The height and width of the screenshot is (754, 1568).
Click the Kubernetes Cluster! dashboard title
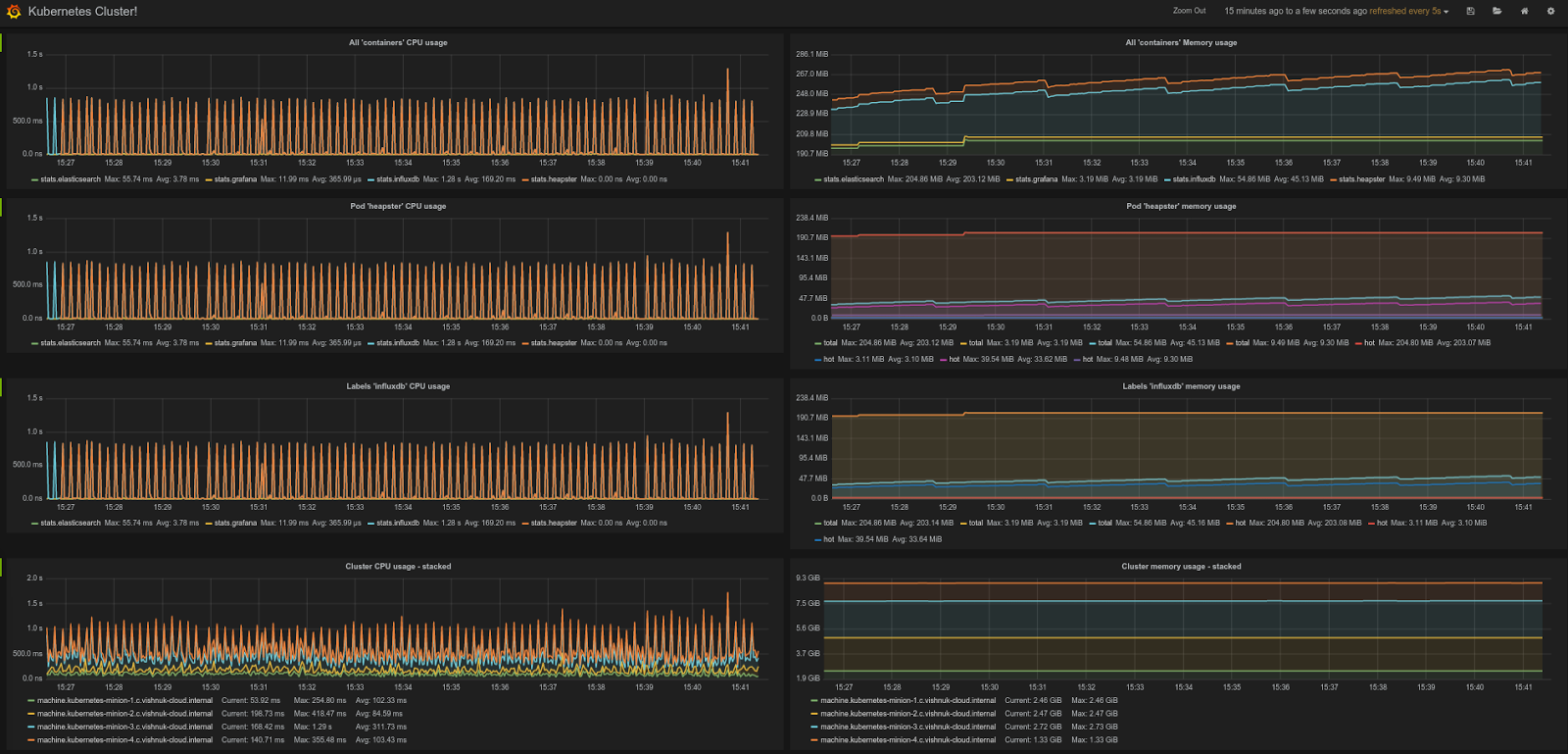(x=82, y=12)
